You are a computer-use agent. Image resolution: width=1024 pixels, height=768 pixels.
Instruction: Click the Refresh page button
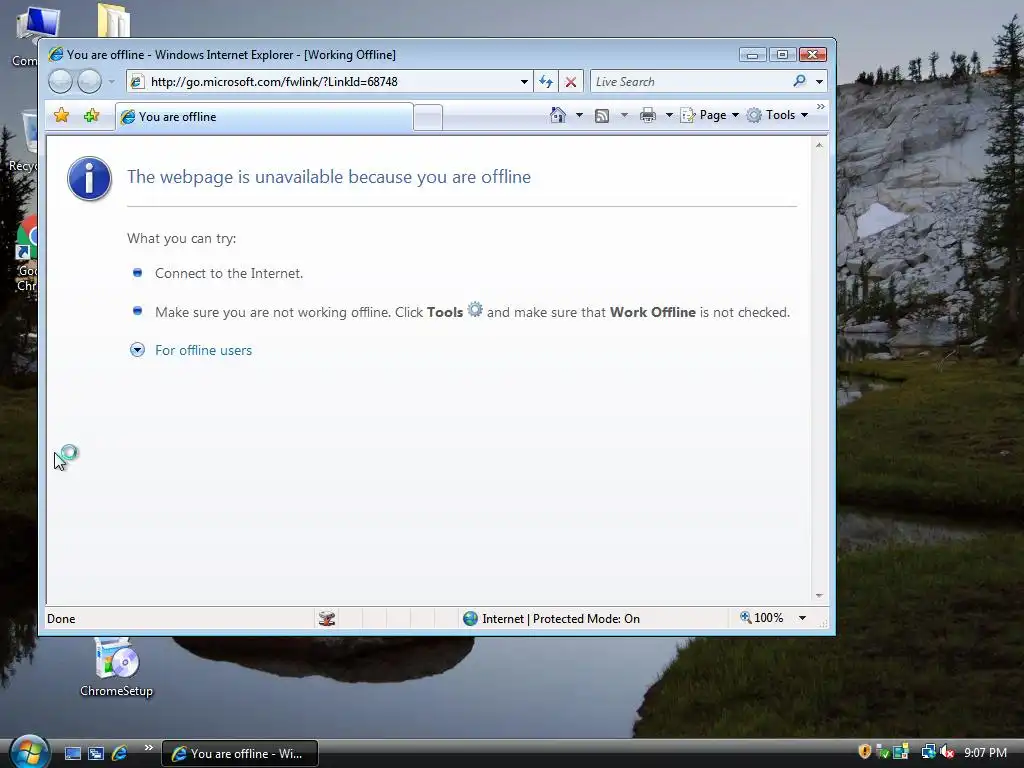pos(546,82)
